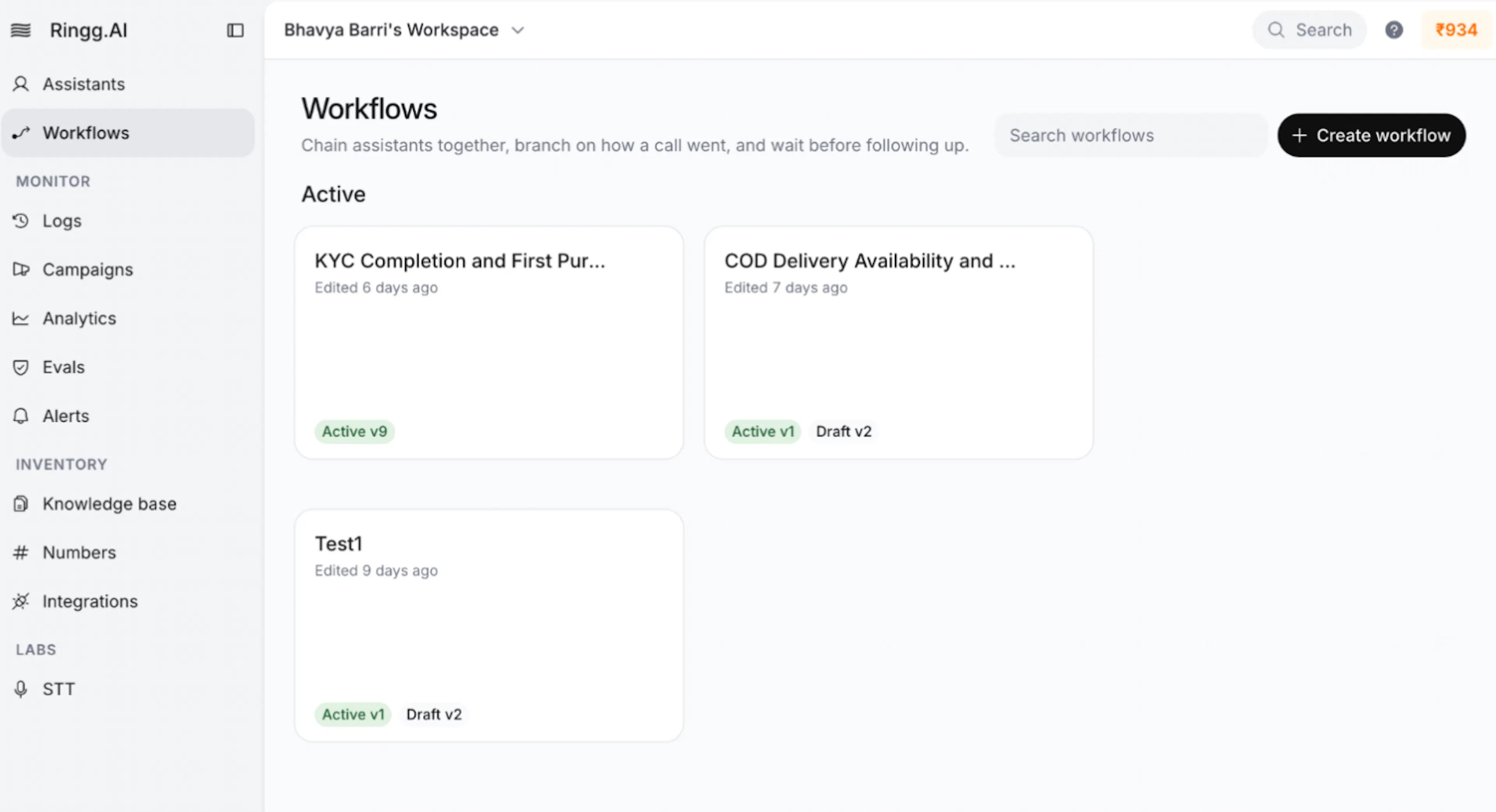Click the Alerts bell icon

(x=21, y=416)
